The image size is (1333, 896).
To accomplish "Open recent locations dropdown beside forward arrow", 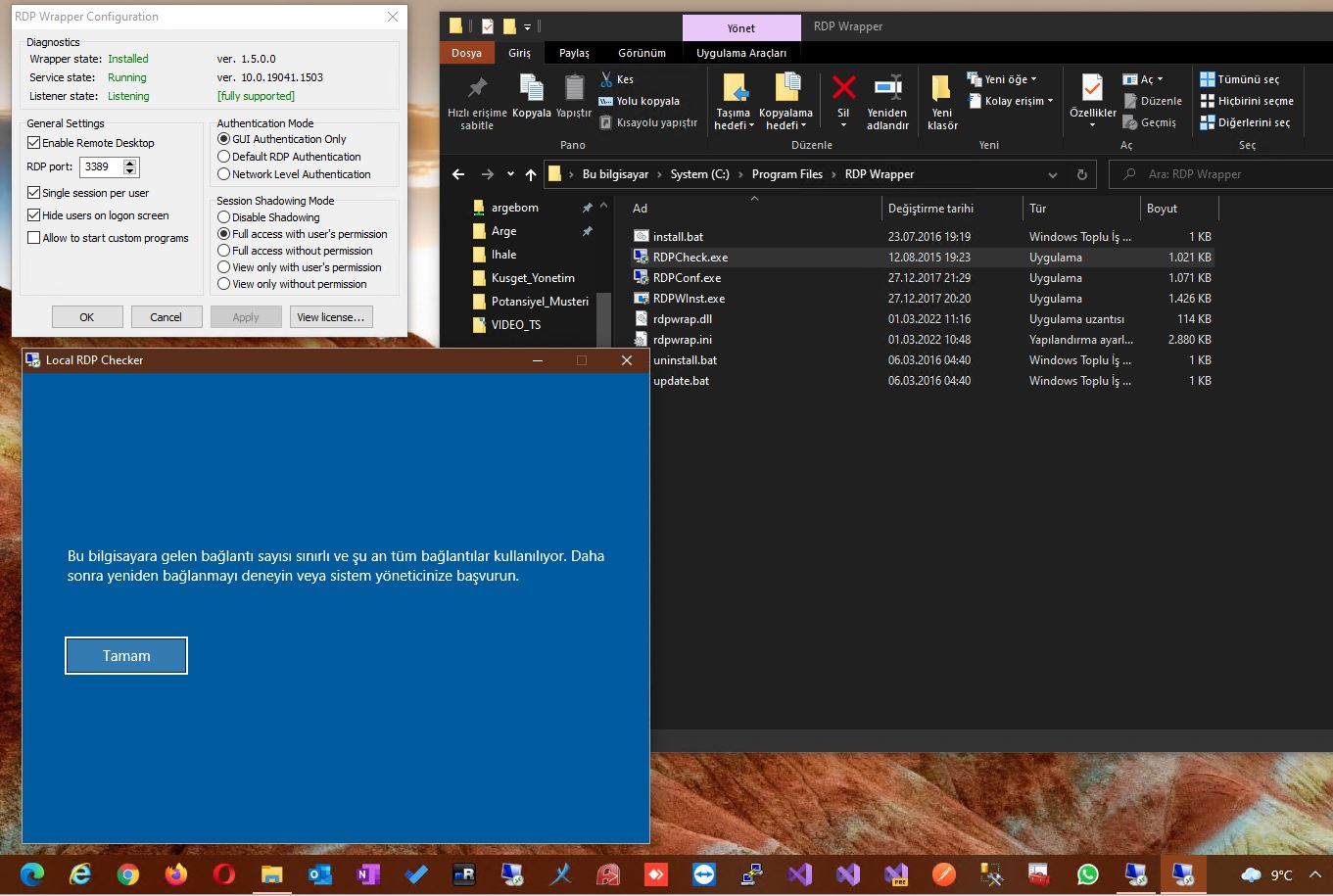I will [x=510, y=174].
